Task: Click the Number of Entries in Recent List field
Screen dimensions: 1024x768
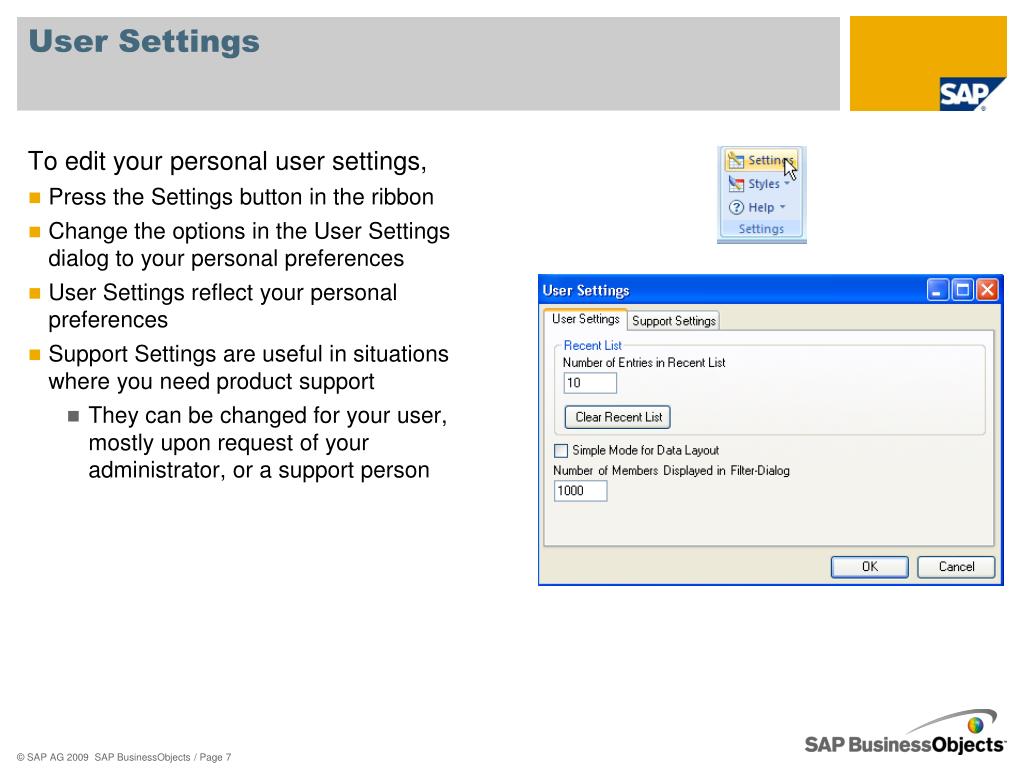Action: [590, 383]
